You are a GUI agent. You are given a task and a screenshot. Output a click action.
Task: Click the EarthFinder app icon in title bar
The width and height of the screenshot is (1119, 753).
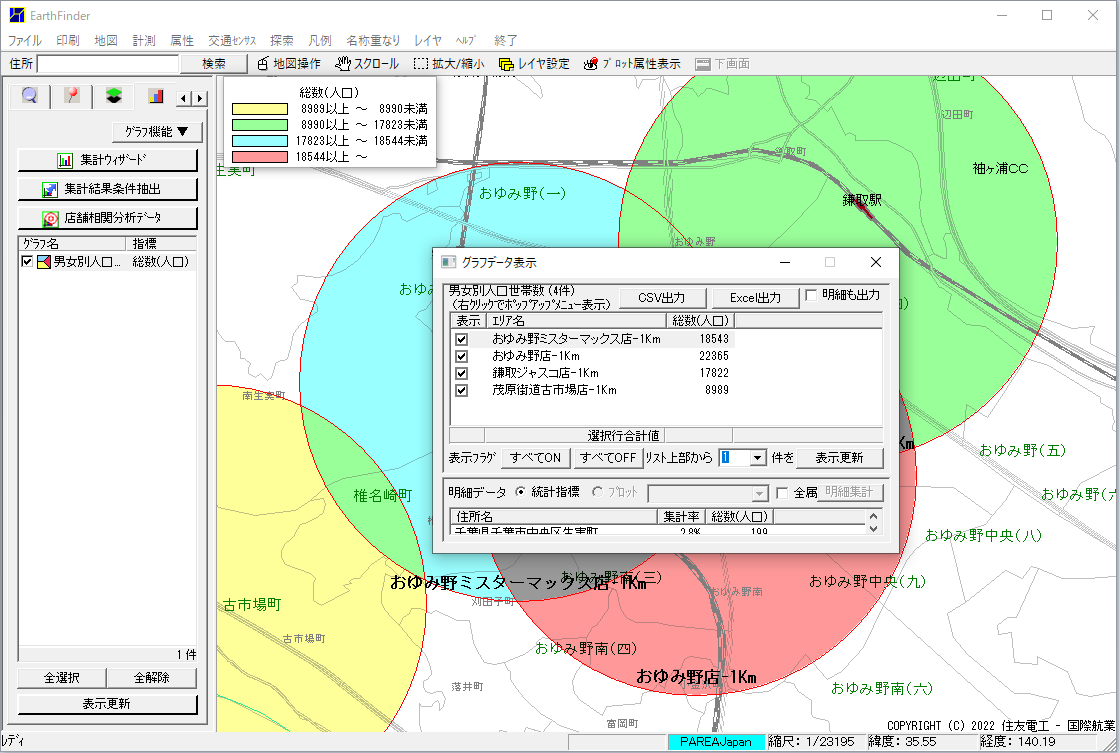(16, 15)
